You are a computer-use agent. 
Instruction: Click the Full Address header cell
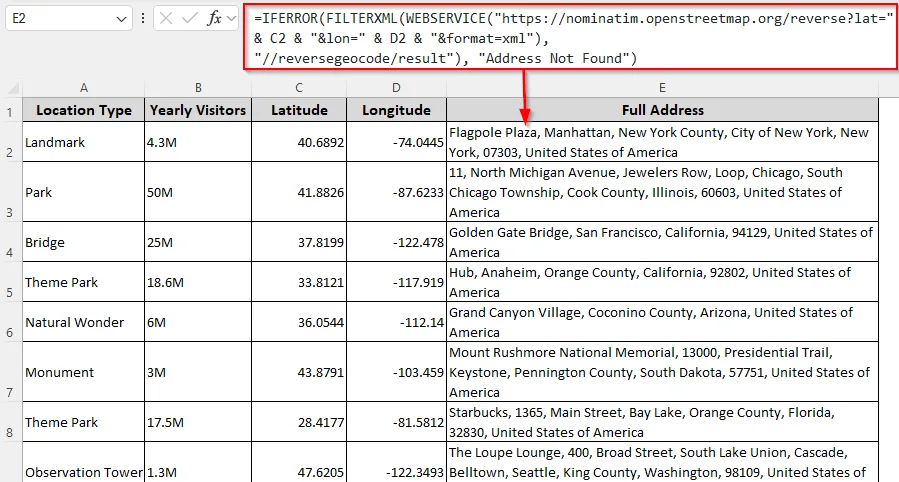662,110
